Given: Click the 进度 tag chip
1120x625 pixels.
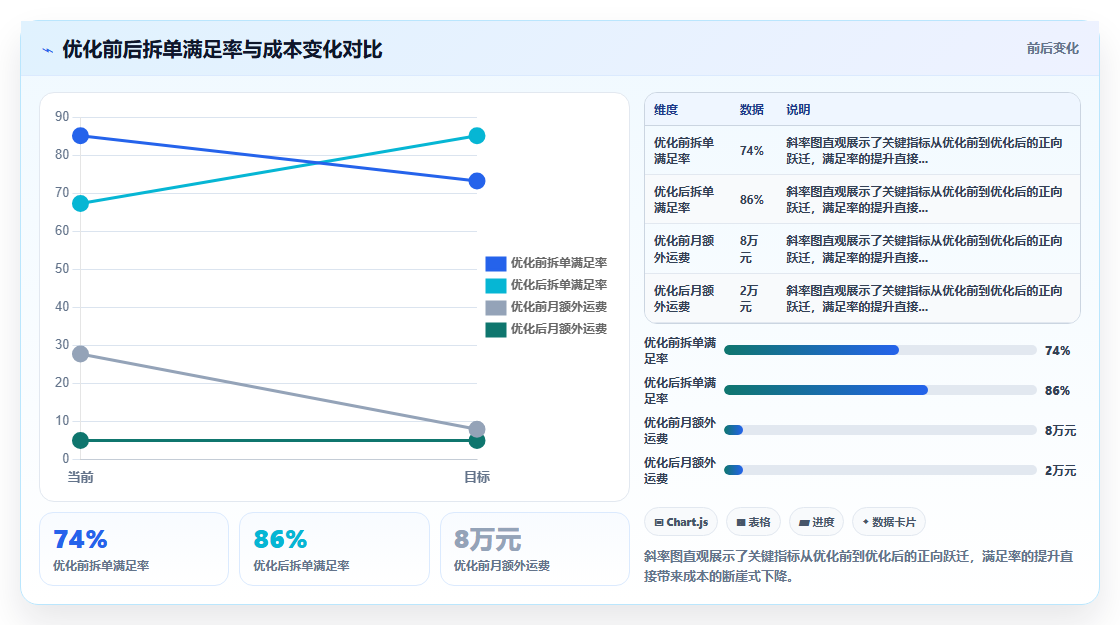Looking at the screenshot, I should pyautogui.click(x=816, y=522).
